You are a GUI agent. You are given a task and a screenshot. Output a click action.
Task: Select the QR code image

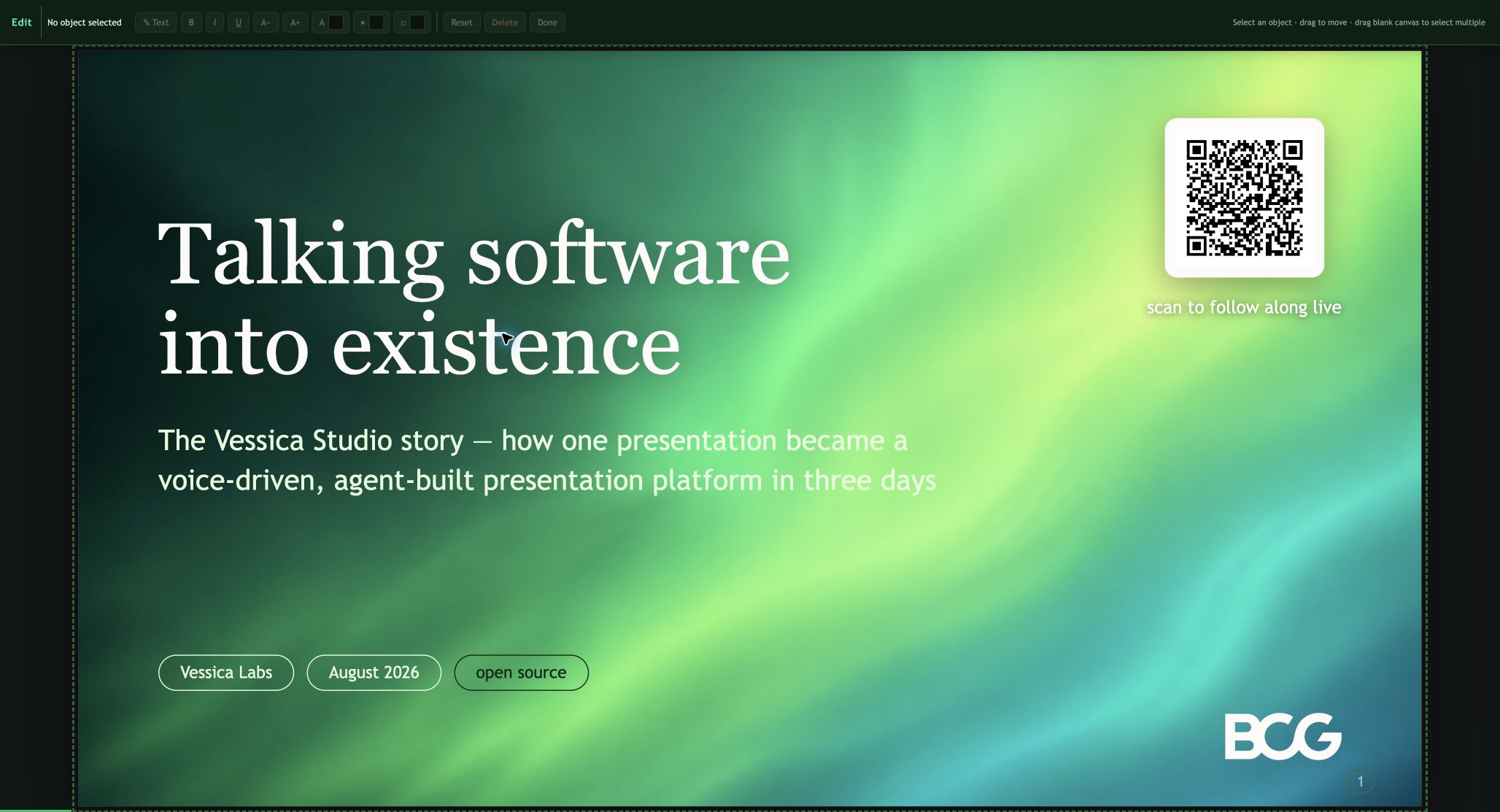(1245, 198)
